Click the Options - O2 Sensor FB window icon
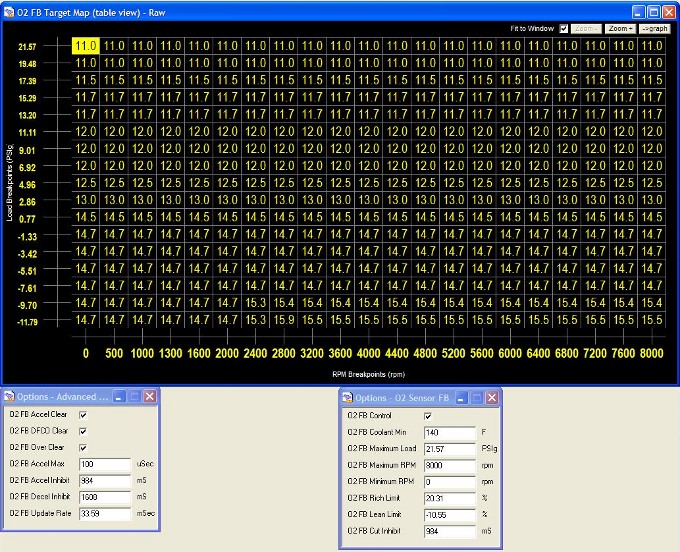This screenshot has width=680, height=552. tap(347, 396)
